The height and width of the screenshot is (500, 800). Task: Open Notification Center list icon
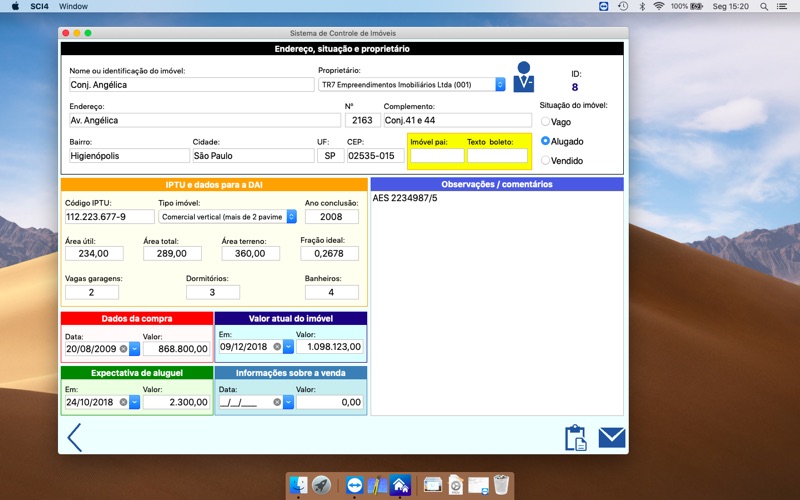coord(782,6)
